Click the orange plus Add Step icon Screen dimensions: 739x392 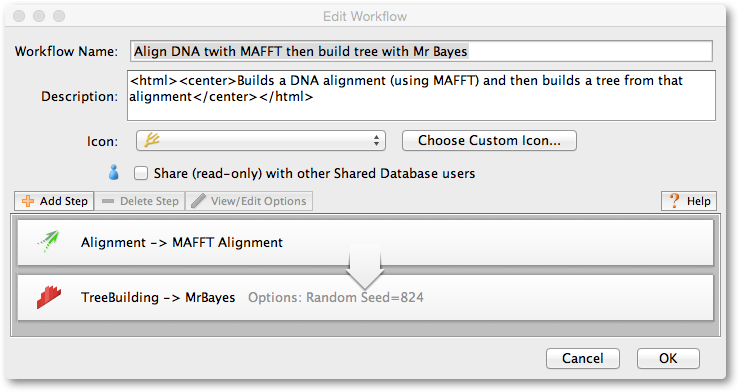click(28, 201)
